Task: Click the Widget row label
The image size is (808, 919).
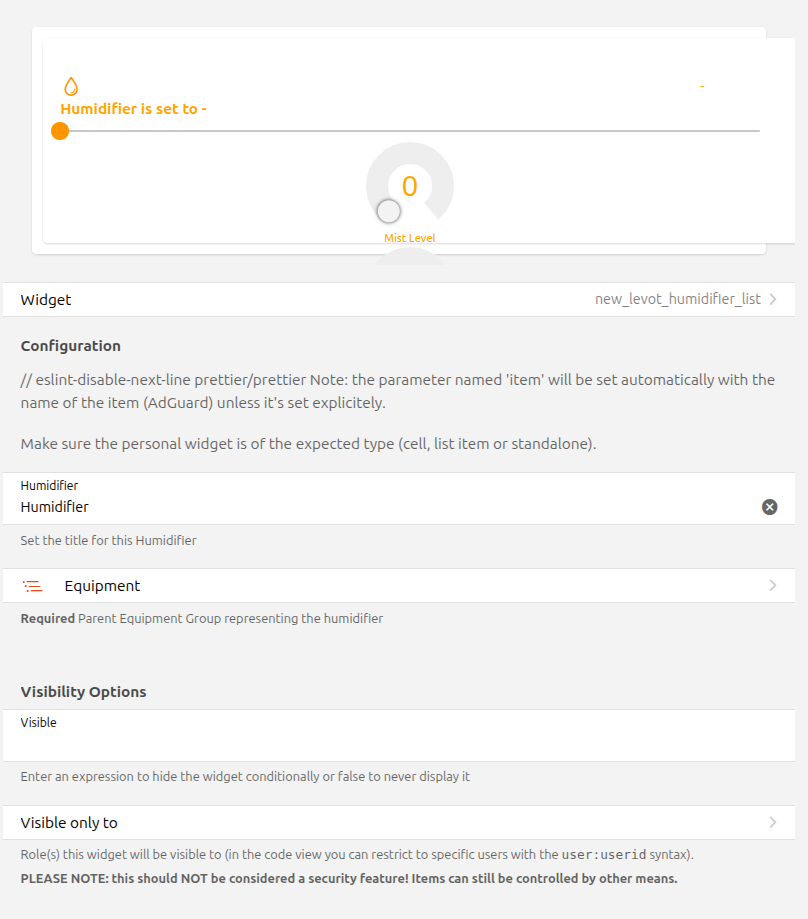Action: point(46,300)
